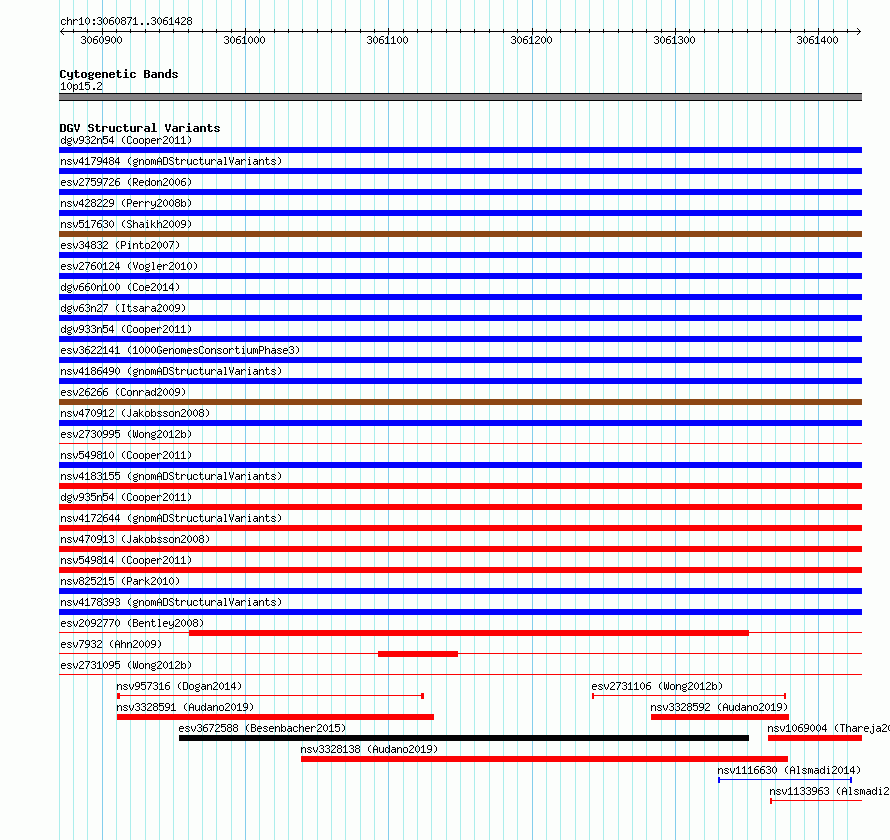Select nsv470912 (Jakobsson2008) label

pyautogui.click(x=135, y=413)
